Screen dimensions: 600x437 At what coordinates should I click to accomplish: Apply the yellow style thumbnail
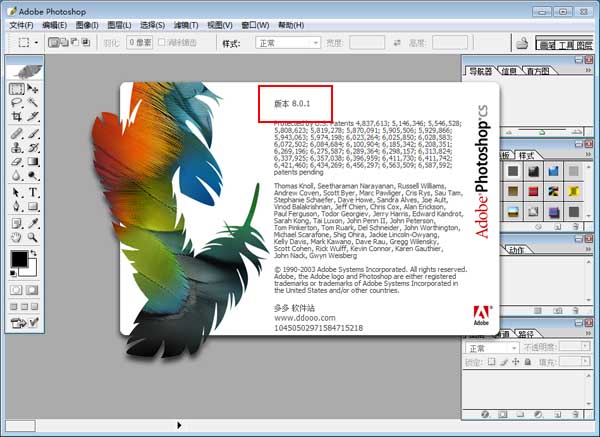click(x=573, y=191)
